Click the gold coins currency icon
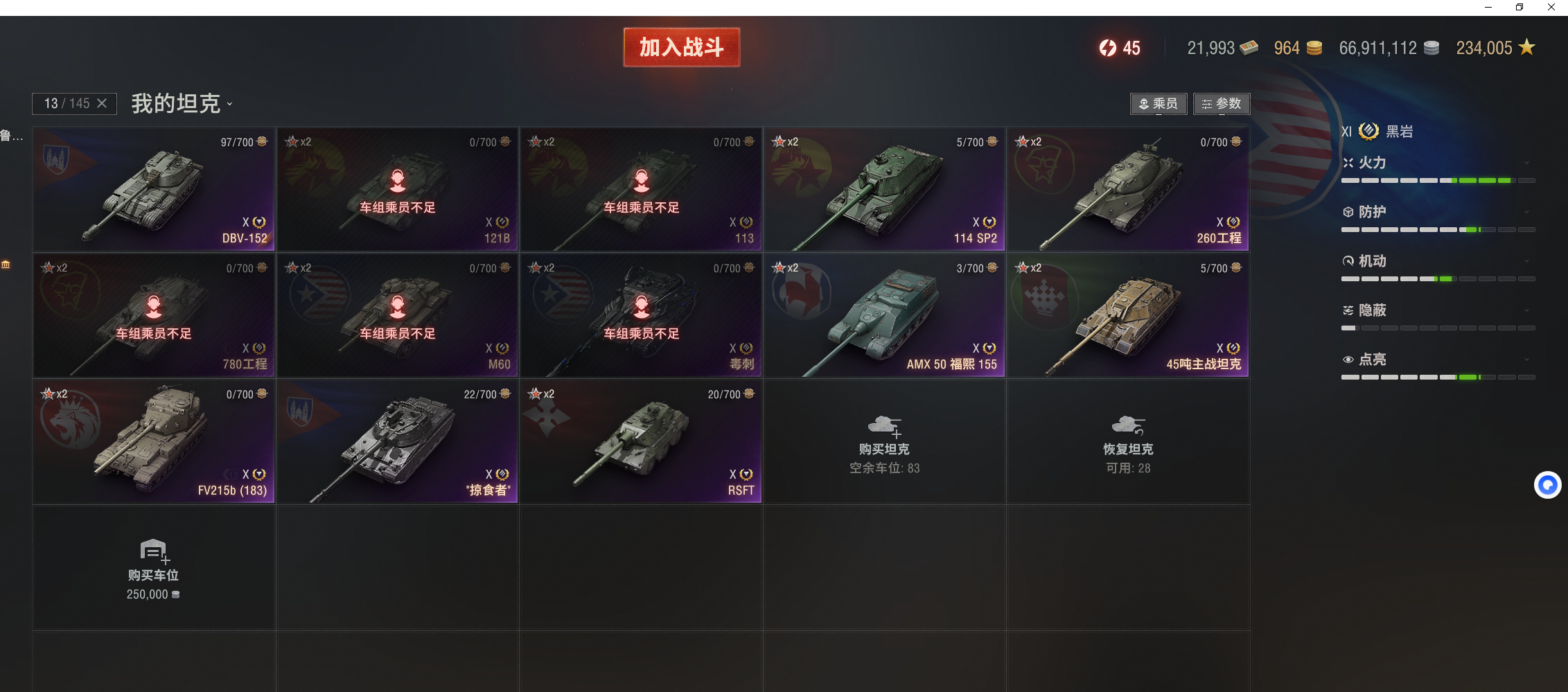Viewport: 1568px width, 692px height. pyautogui.click(x=1314, y=48)
